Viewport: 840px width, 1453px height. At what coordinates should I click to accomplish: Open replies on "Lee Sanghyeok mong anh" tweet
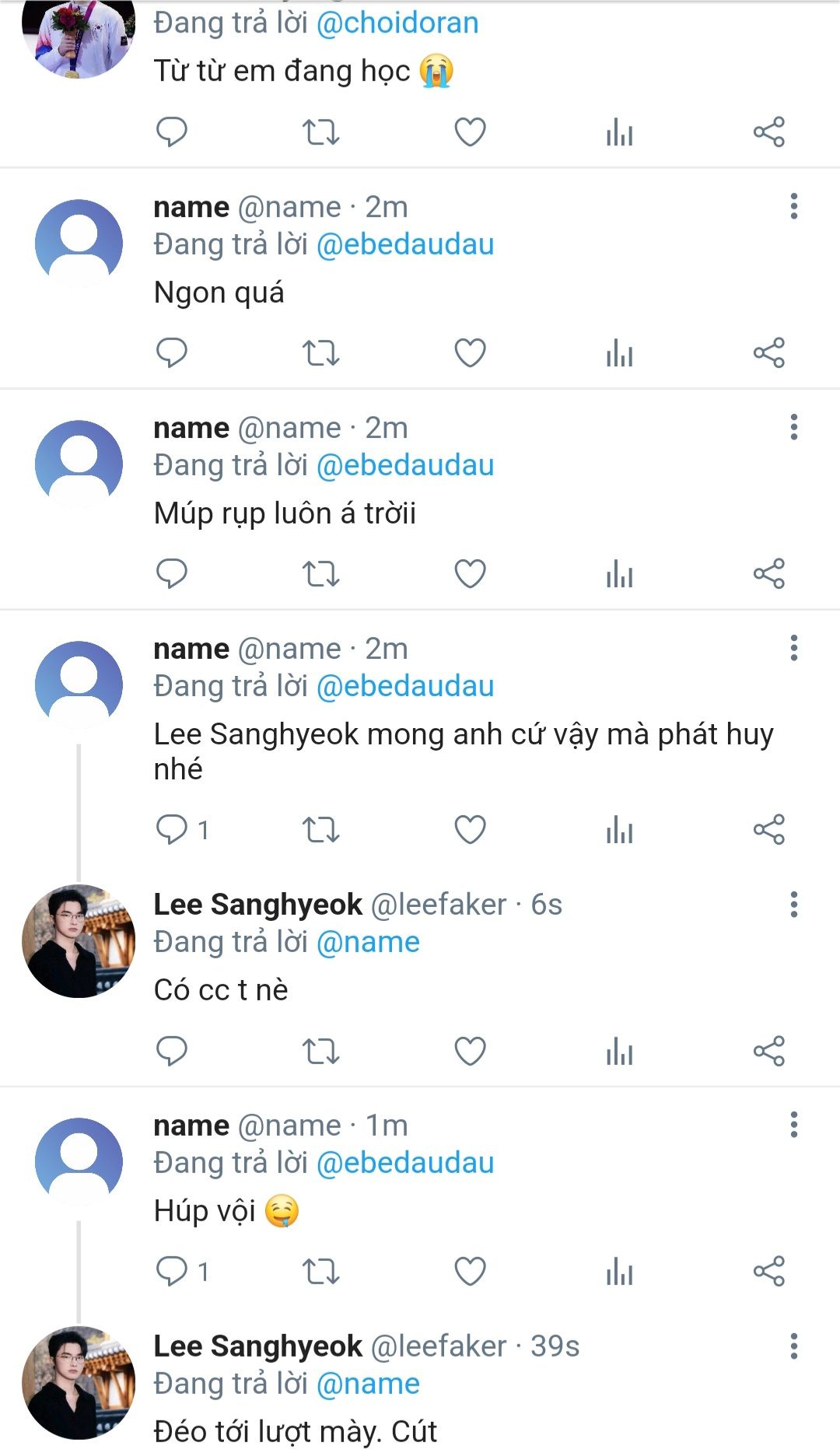pyautogui.click(x=172, y=830)
